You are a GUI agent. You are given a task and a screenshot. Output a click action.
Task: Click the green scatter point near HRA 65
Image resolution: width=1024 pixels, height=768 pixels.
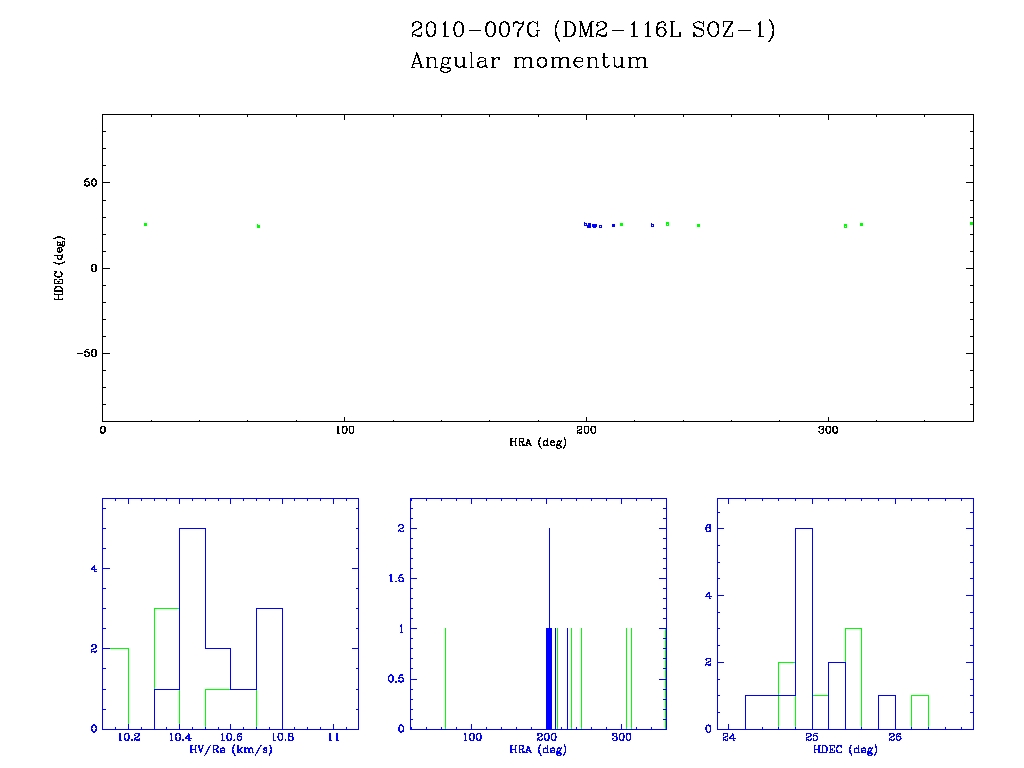click(259, 226)
